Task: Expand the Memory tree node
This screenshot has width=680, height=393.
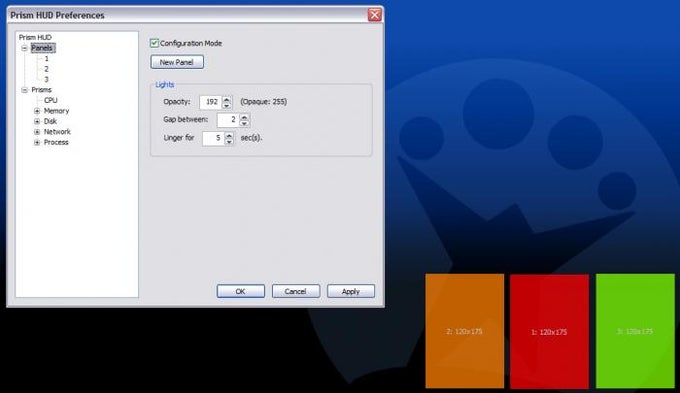Action: (37, 111)
